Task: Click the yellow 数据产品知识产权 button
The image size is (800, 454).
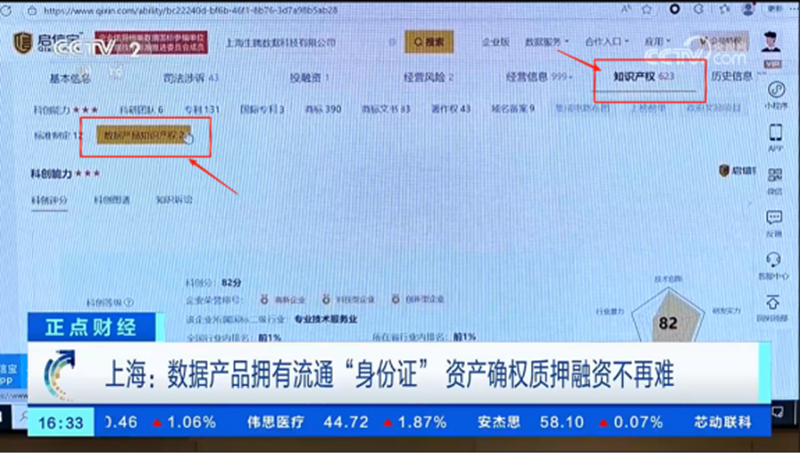Action: coord(144,136)
